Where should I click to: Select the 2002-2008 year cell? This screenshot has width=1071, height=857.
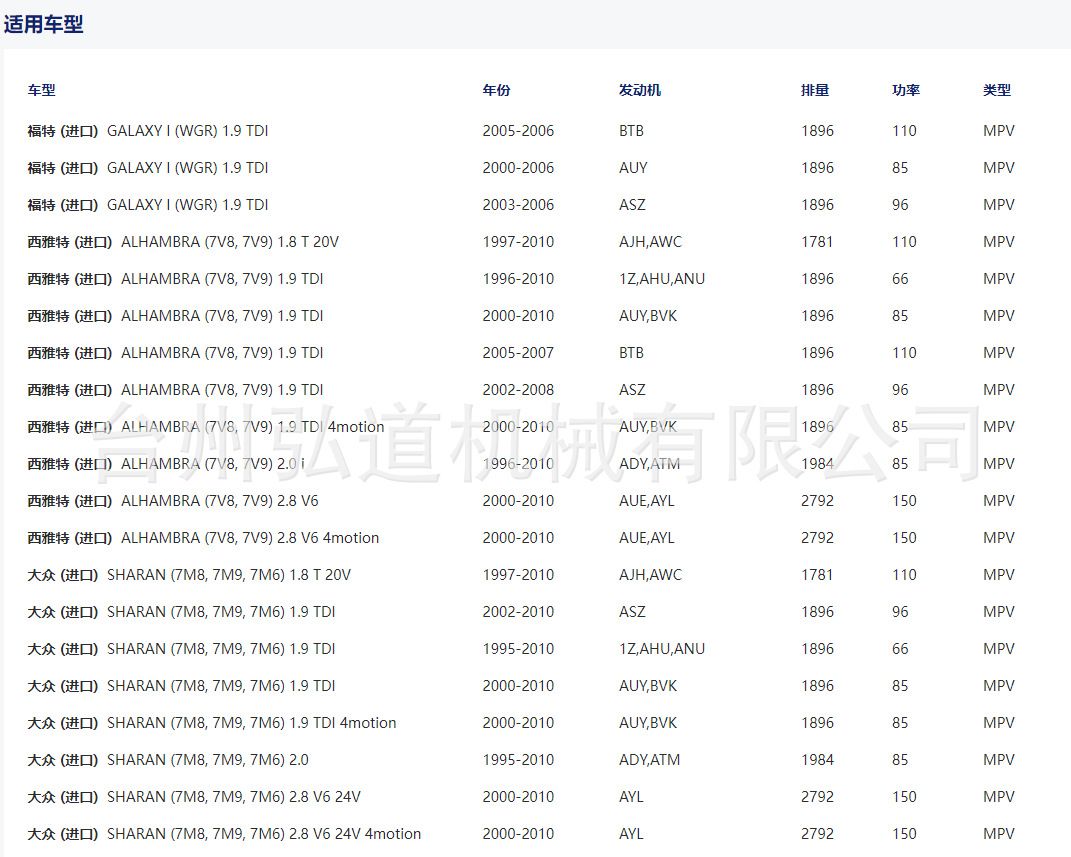tap(517, 390)
